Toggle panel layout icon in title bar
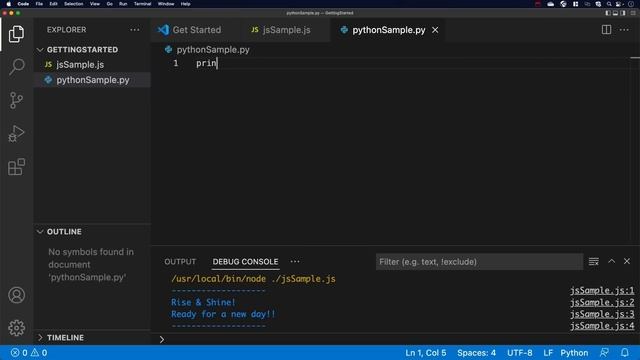 pos(615,13)
